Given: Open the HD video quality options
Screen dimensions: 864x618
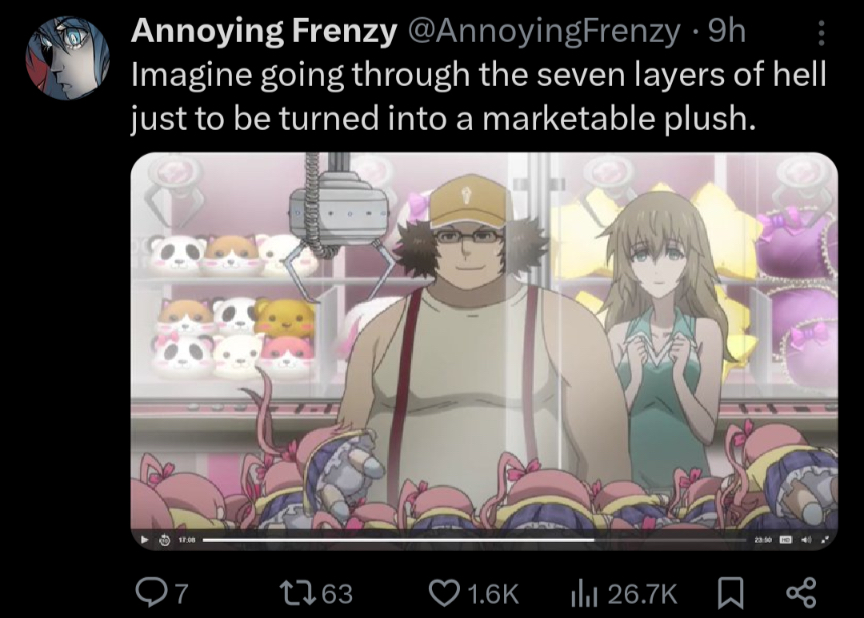Looking at the screenshot, I should point(786,541).
